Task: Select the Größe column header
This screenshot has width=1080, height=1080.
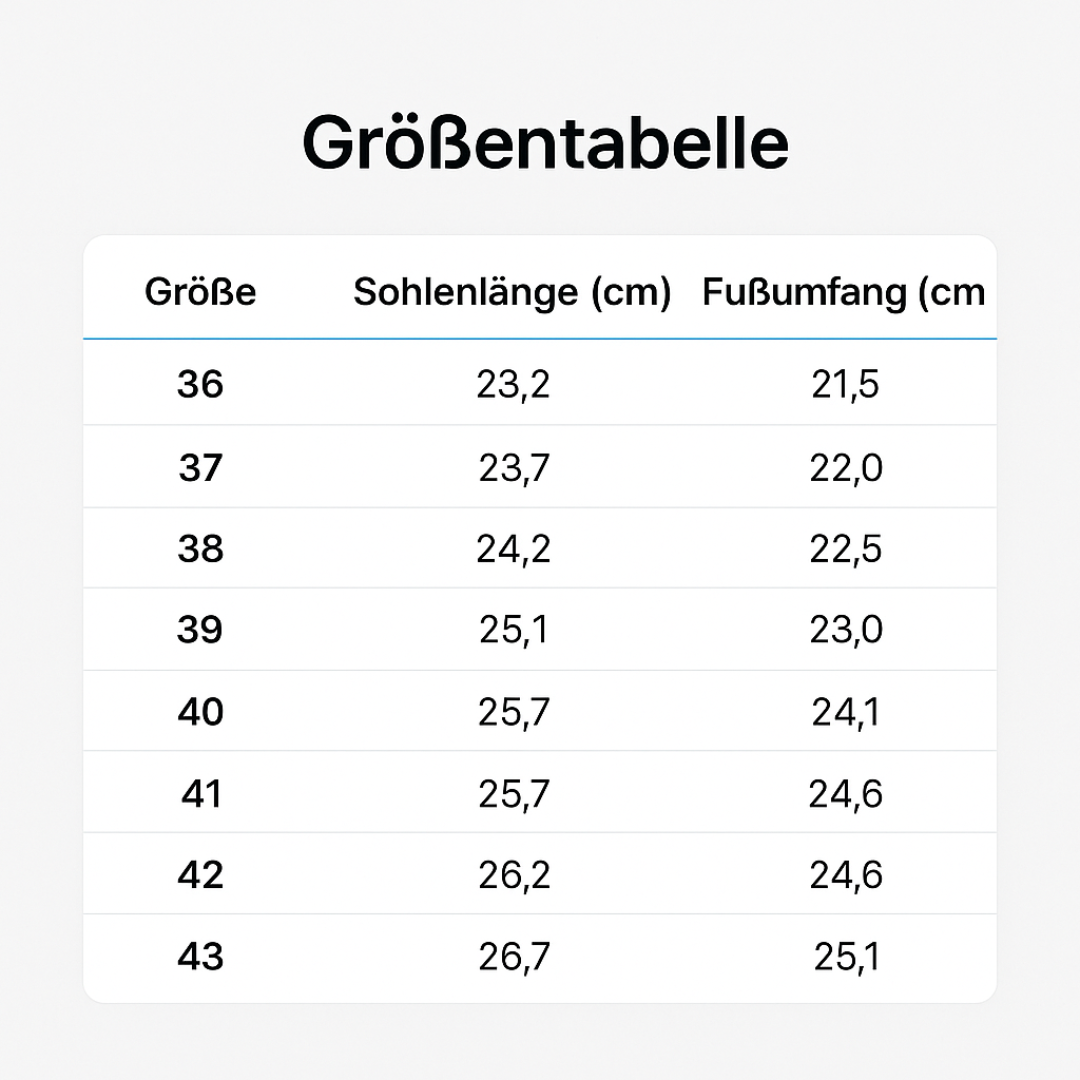Action: pyautogui.click(x=200, y=292)
